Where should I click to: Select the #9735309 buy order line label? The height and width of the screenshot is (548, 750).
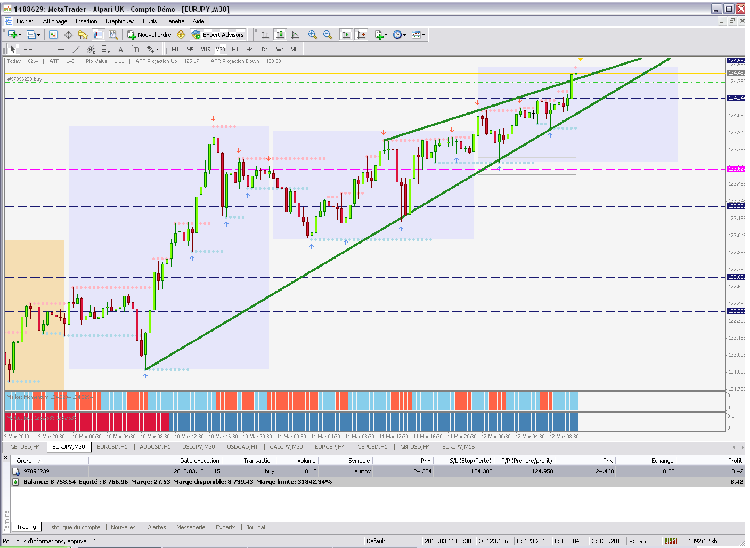(x=25, y=79)
